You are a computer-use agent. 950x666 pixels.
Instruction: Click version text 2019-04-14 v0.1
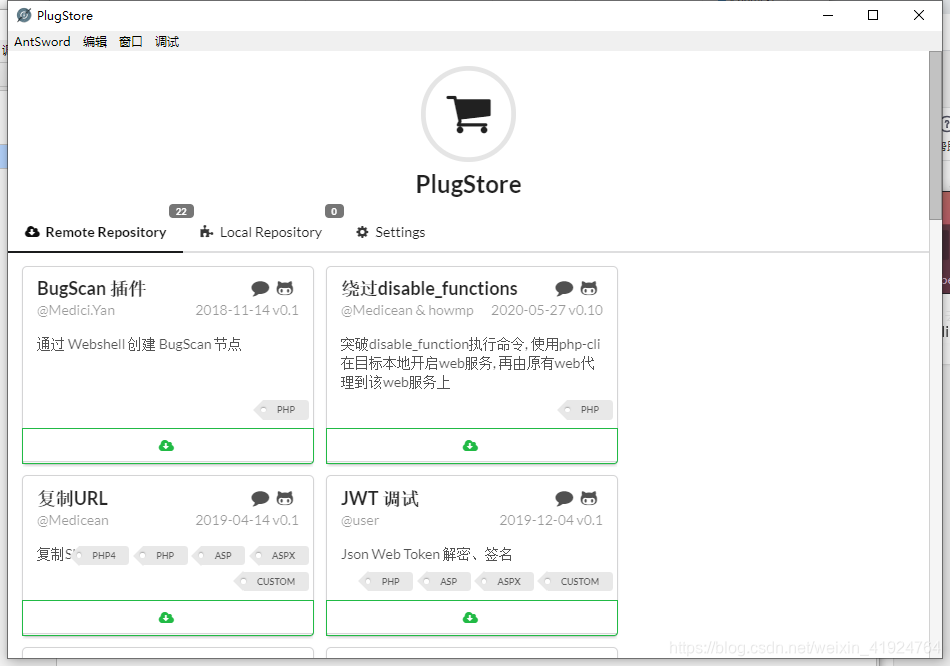pyautogui.click(x=247, y=520)
